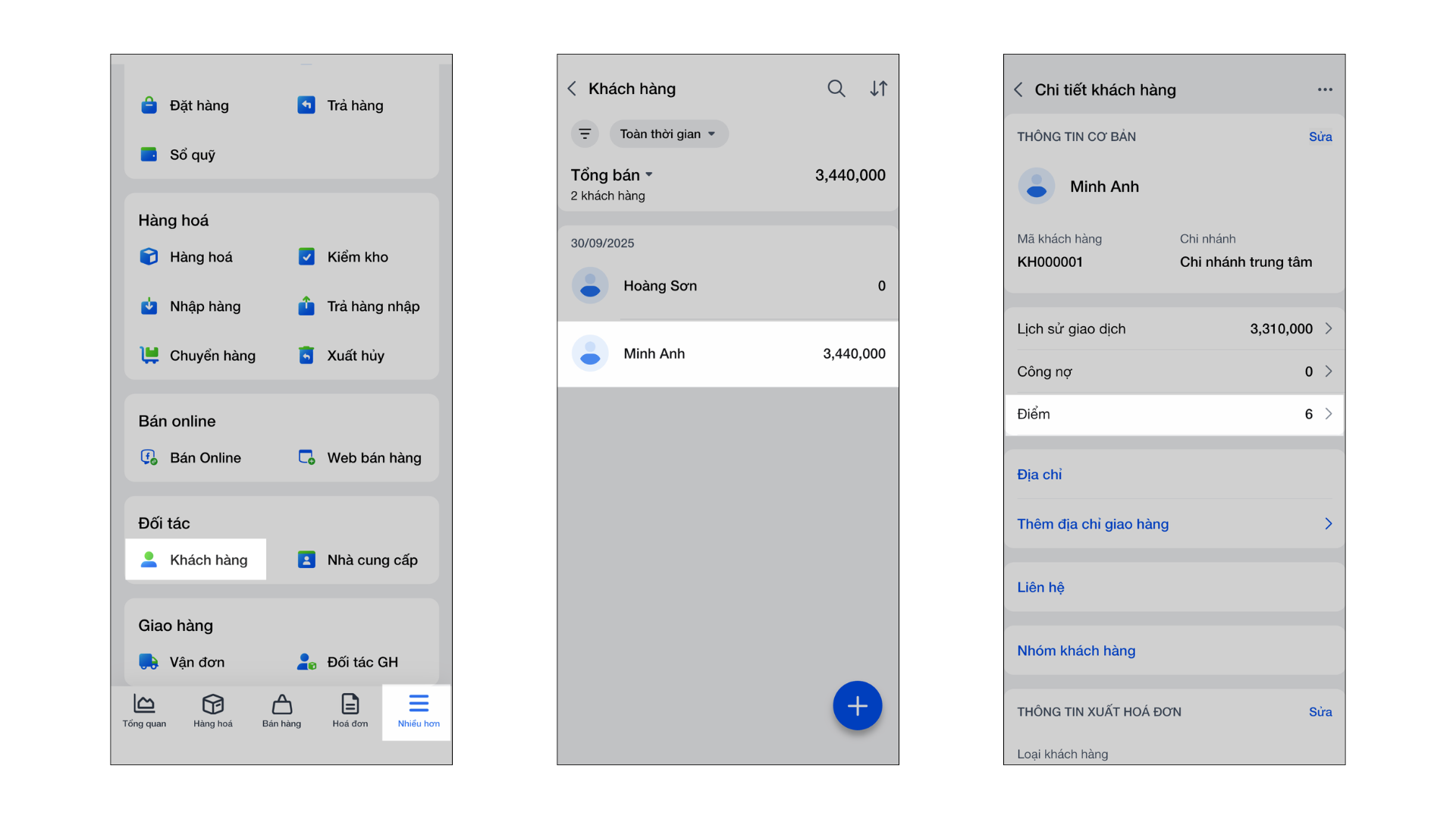Viewport: 1456px width, 819px height.
Task: Open the search icon in Khách hàng
Action: tap(836, 89)
